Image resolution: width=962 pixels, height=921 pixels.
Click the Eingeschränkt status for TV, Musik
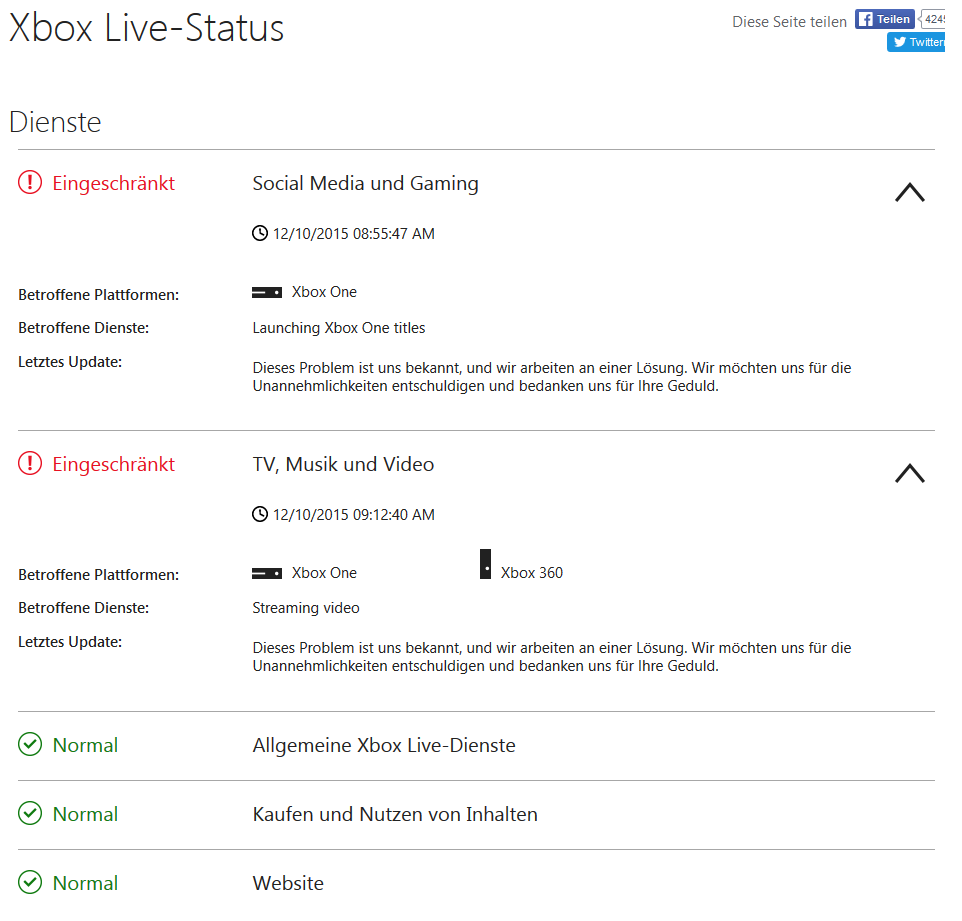pos(114,464)
